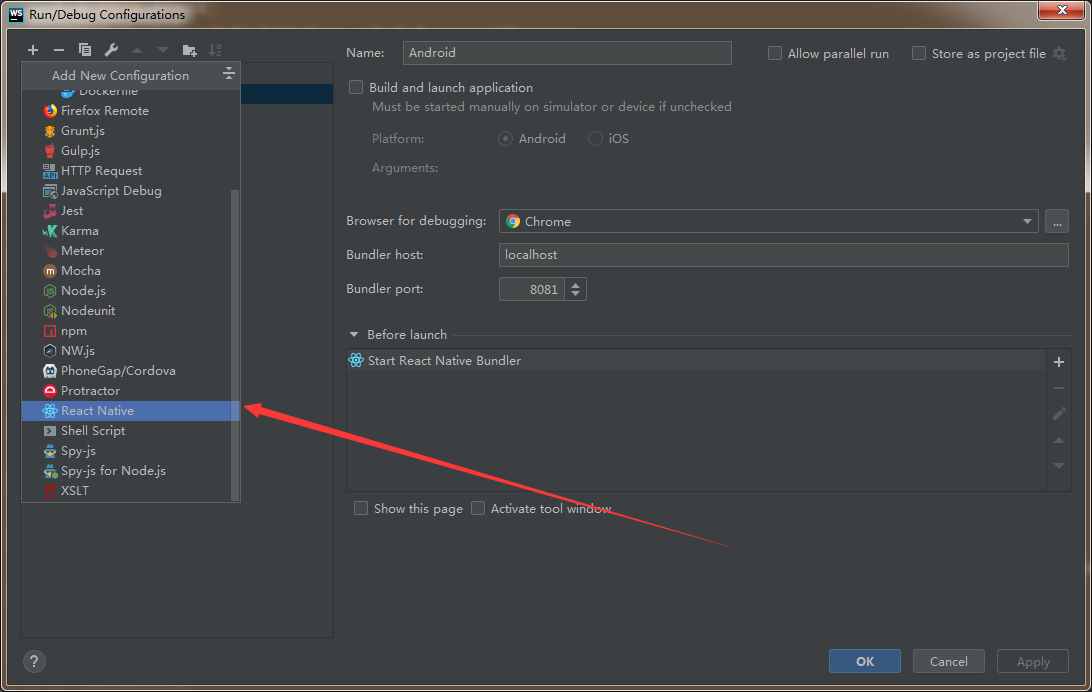
Task: Select Android platform radio button
Action: pos(506,139)
